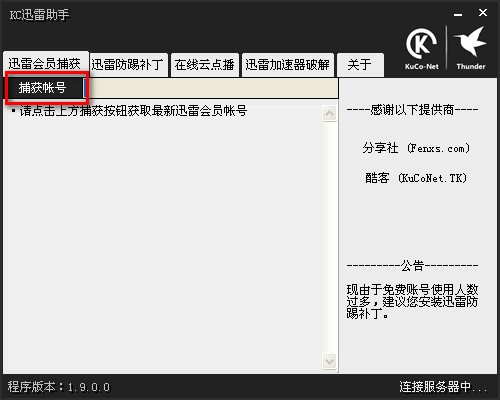The width and height of the screenshot is (500, 400).
Task: Close the KC迅雷助手 window
Action: click(483, 13)
